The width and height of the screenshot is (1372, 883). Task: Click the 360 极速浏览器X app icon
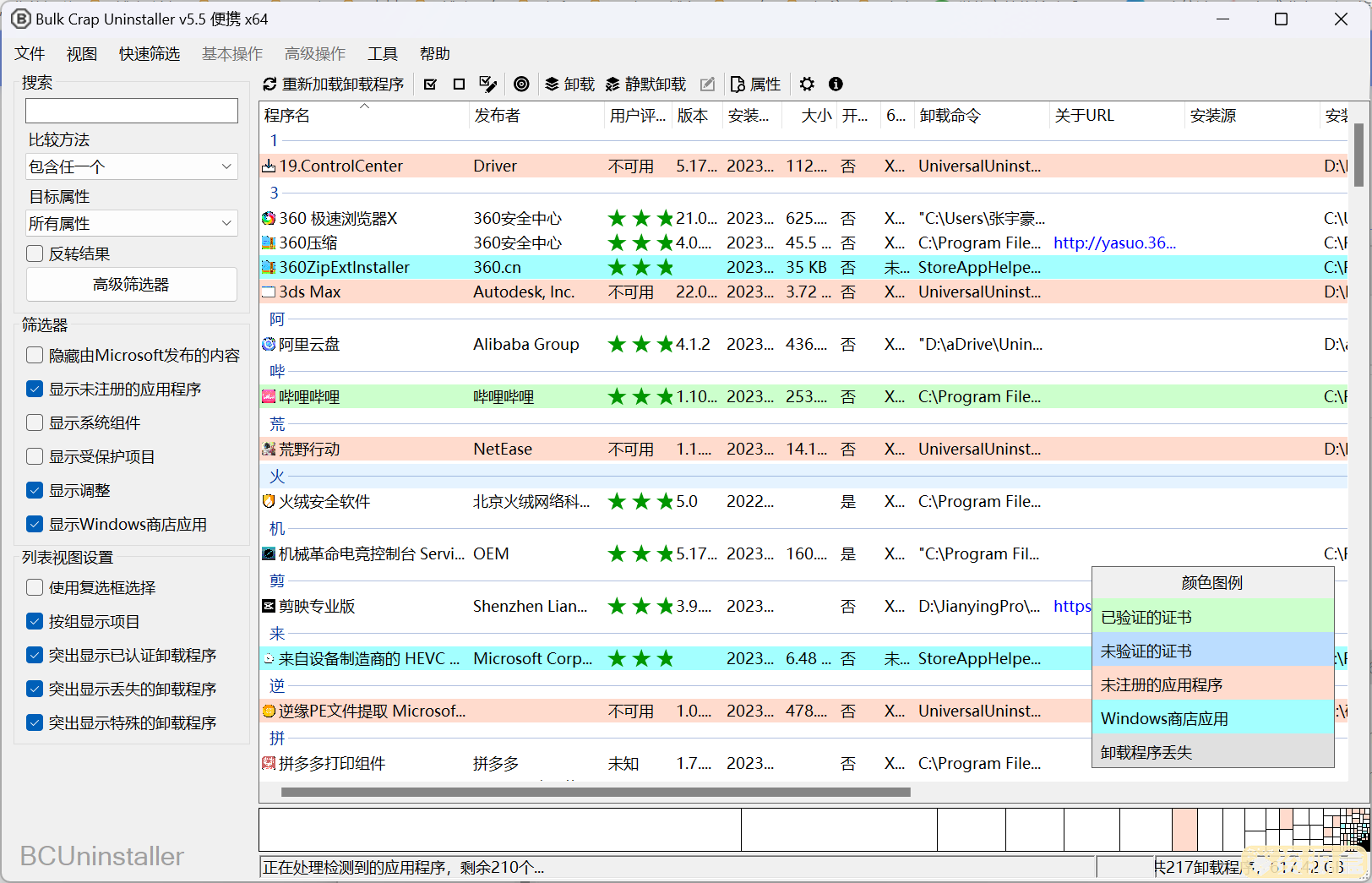tap(269, 219)
